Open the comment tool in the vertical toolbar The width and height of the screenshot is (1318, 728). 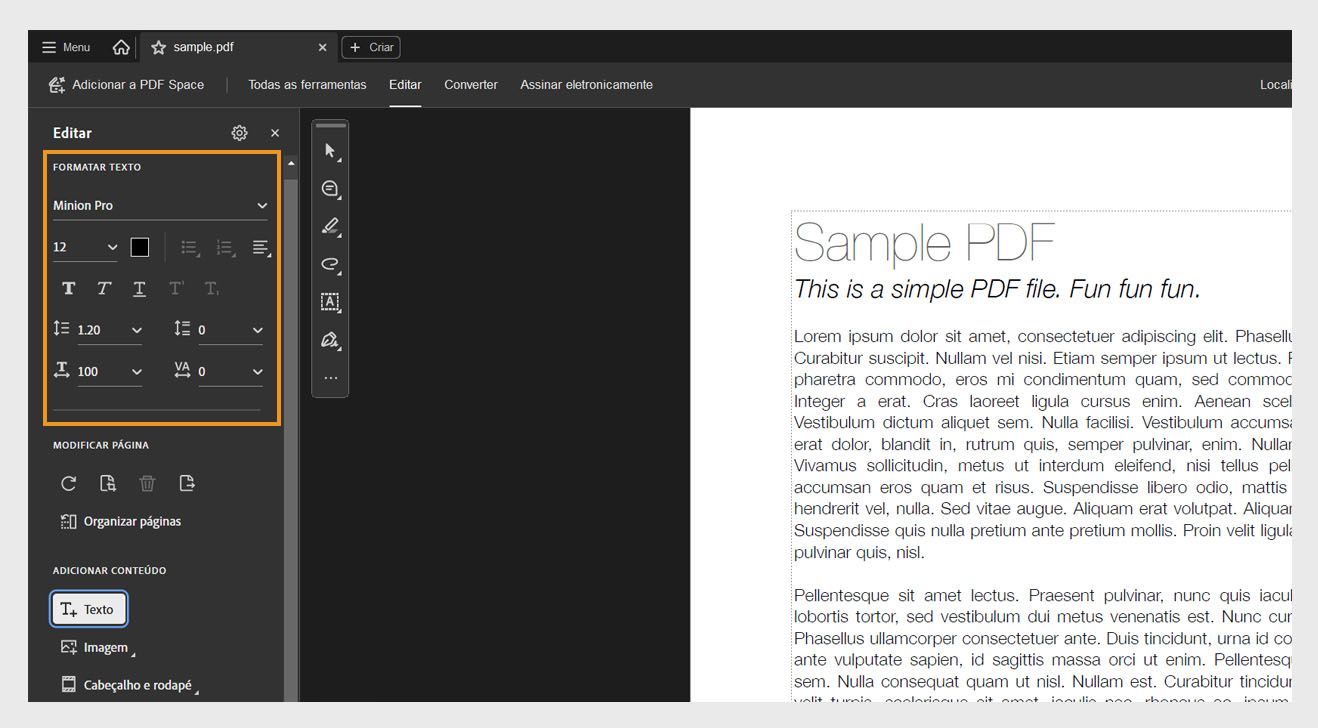330,189
